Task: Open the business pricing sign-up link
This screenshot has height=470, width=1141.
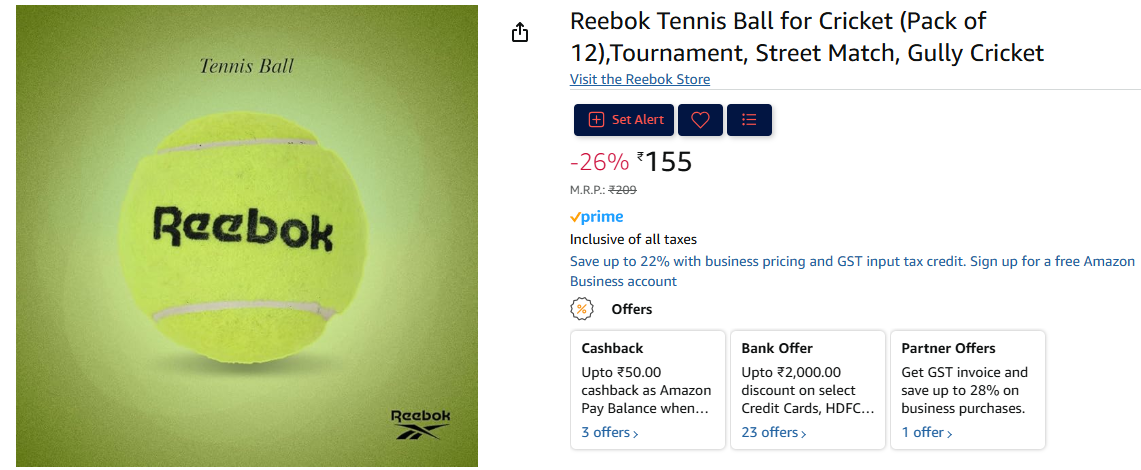Action: click(x=852, y=261)
